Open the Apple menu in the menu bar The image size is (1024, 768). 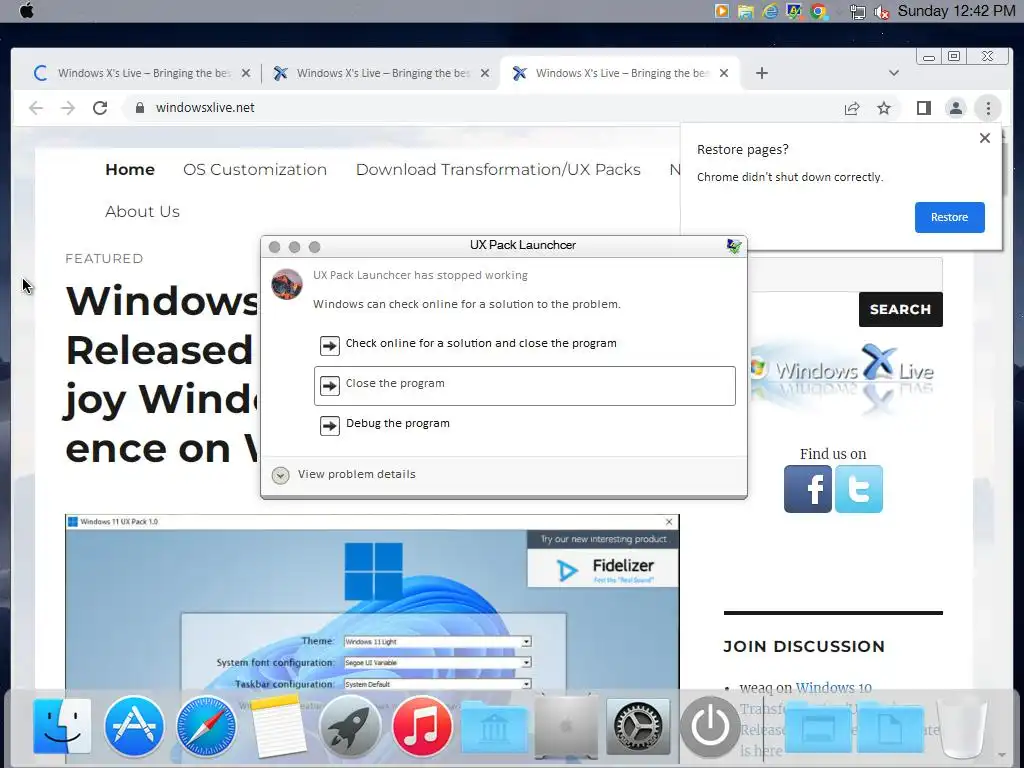click(x=26, y=10)
